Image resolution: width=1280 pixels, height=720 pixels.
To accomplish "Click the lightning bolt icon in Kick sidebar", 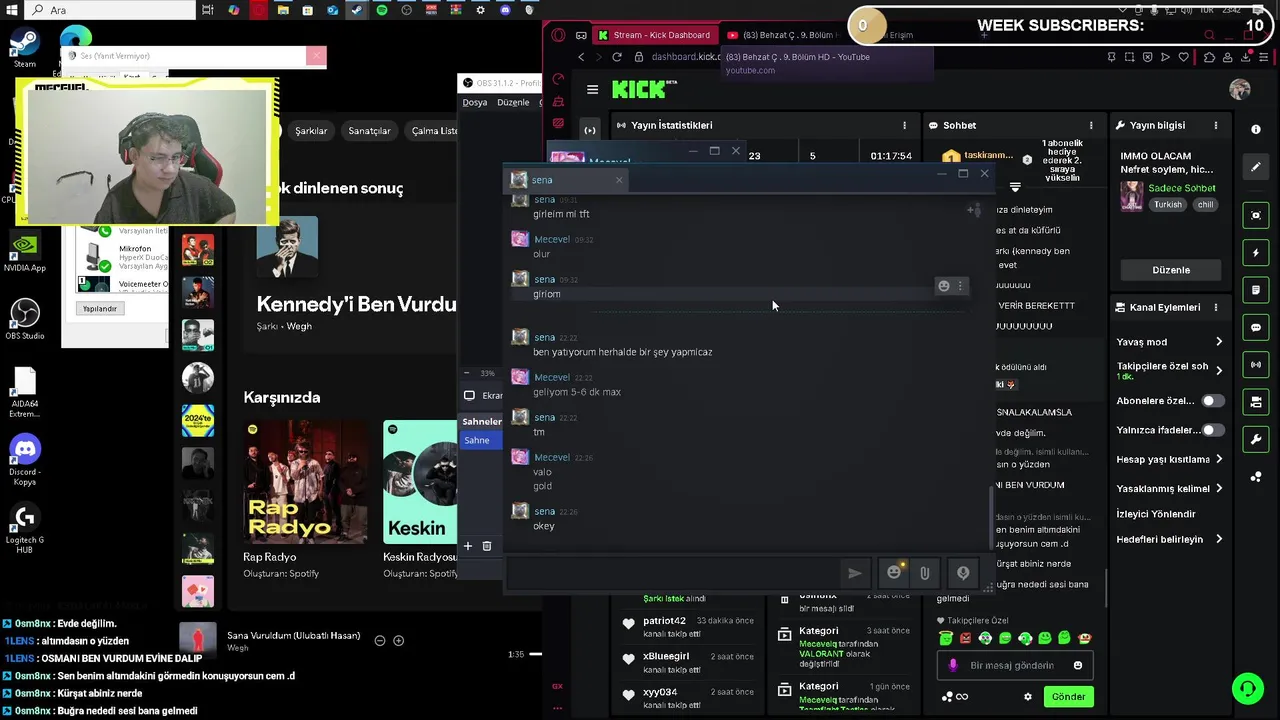I will click(x=1256, y=253).
